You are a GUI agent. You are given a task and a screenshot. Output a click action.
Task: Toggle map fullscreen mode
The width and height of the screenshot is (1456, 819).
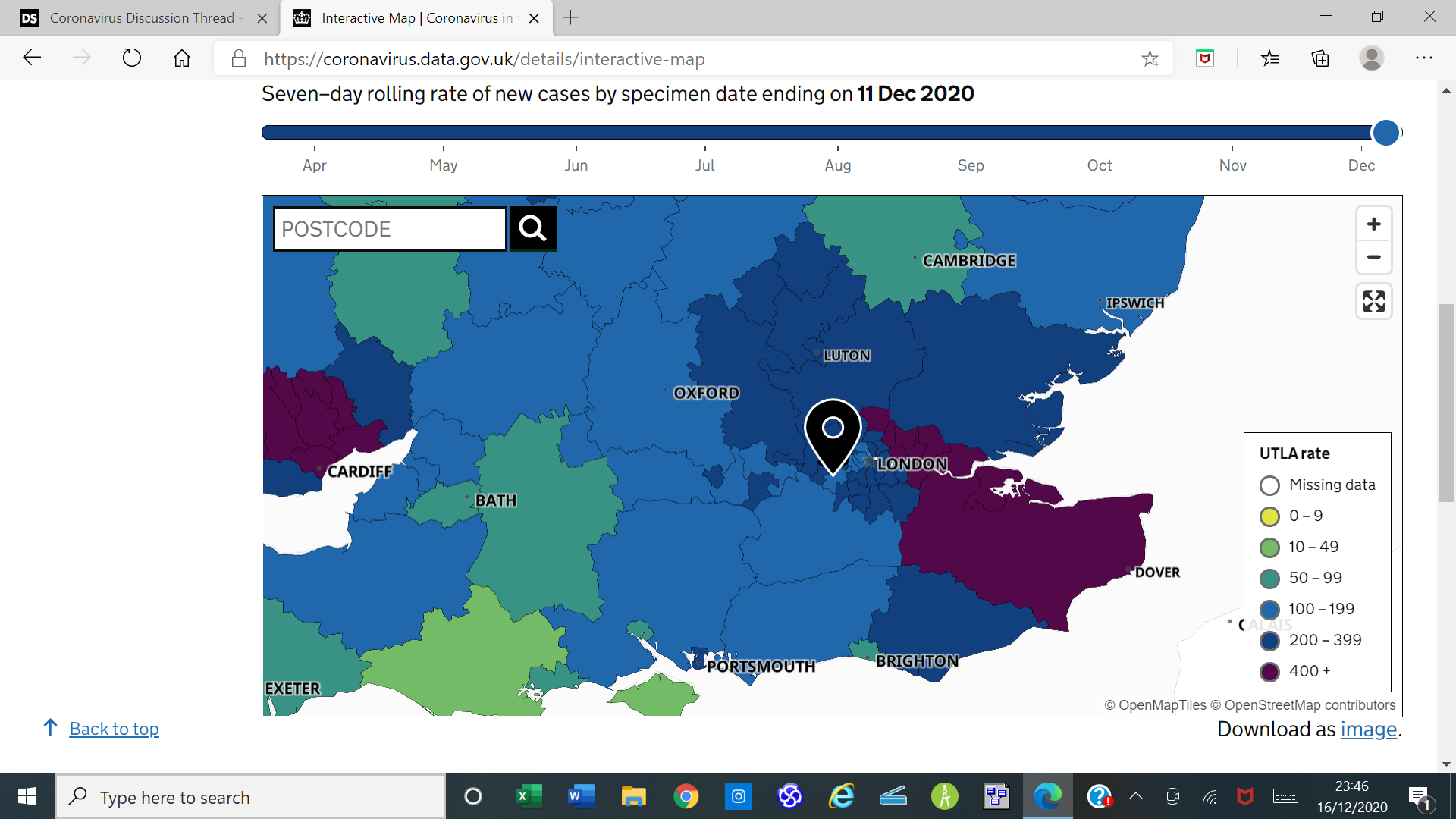tap(1373, 301)
